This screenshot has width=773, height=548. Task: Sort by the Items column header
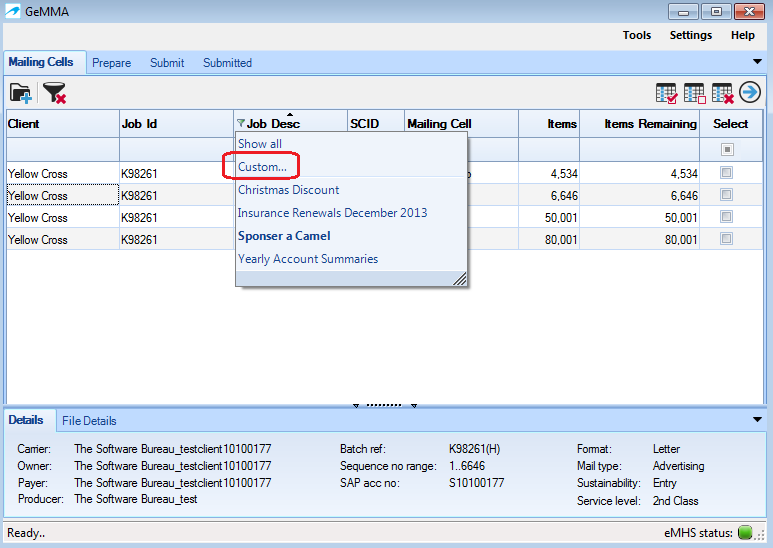(549, 124)
